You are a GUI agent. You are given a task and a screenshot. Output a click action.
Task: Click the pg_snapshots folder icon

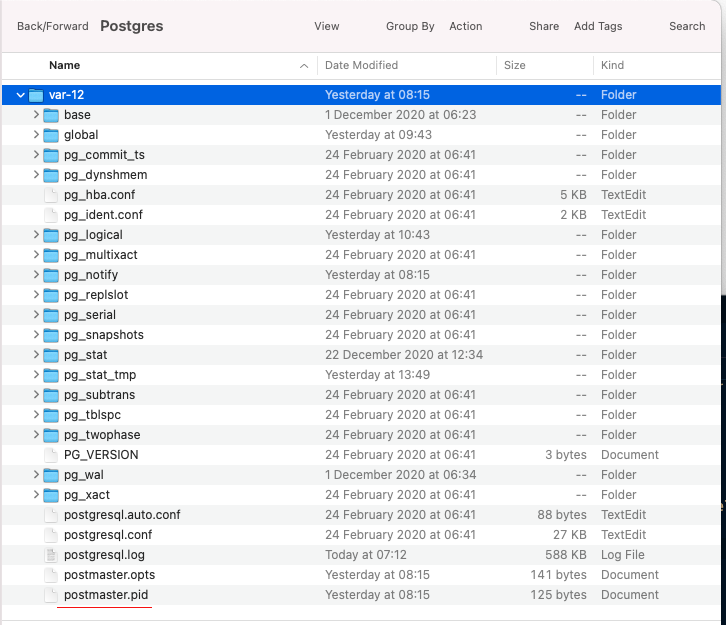pos(51,335)
